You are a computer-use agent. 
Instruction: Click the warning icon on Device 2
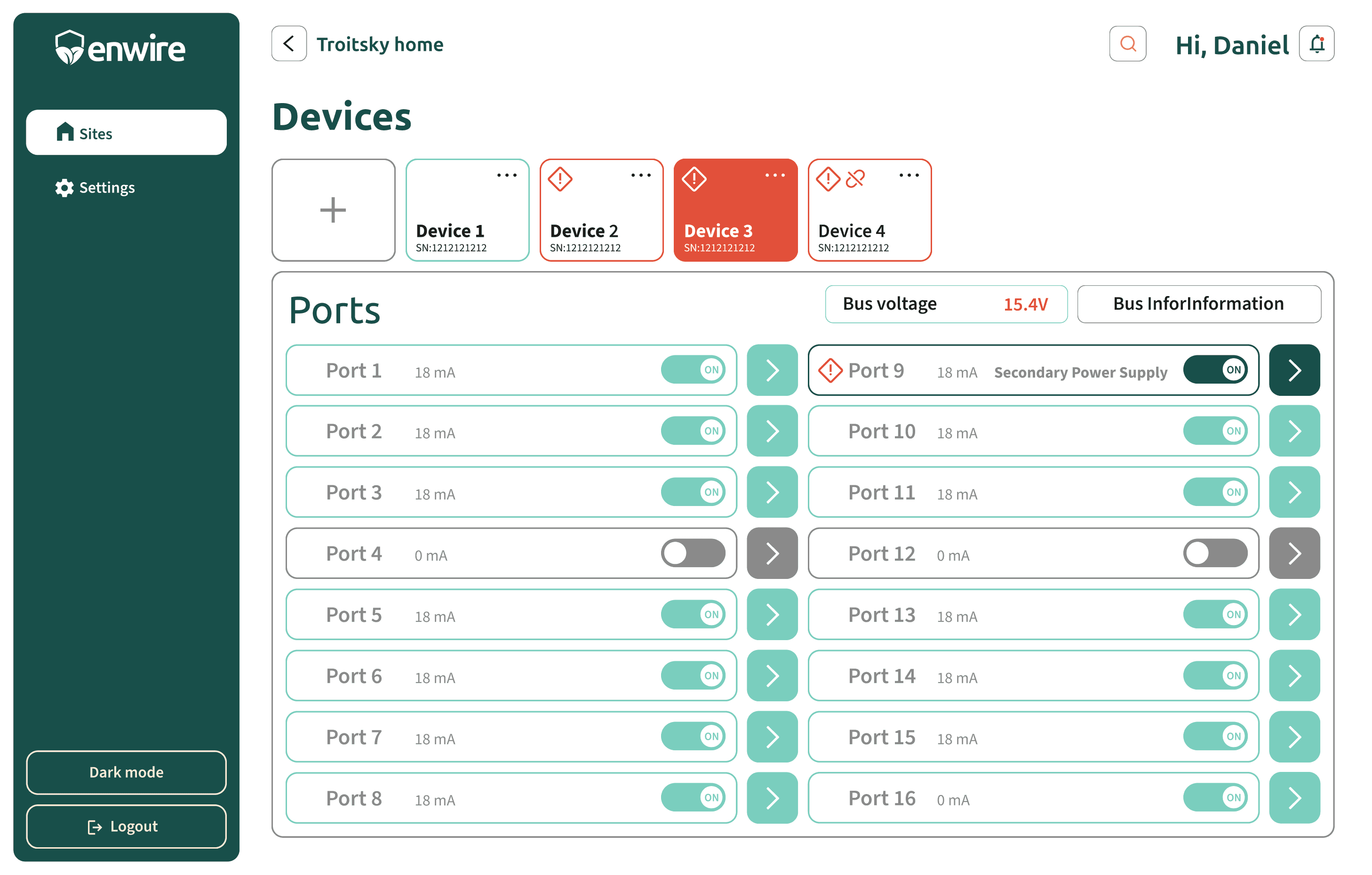coord(560,178)
